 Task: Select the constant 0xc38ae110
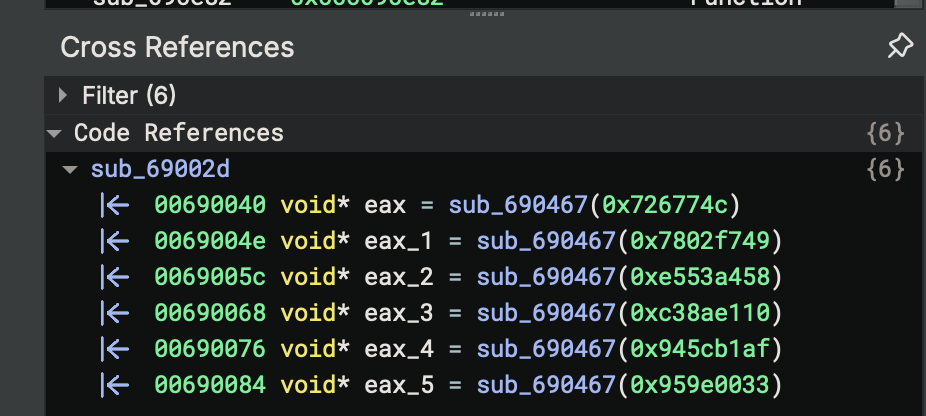[700, 313]
